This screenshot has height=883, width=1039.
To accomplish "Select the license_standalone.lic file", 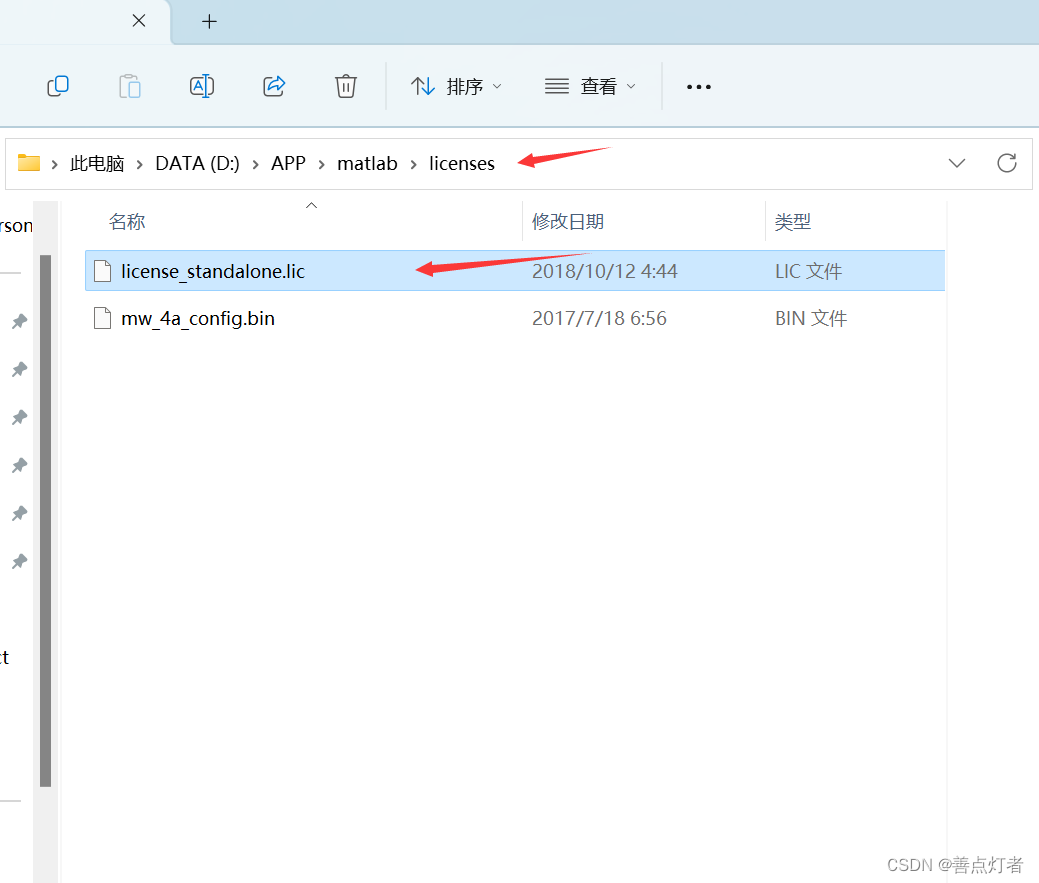I will [212, 270].
